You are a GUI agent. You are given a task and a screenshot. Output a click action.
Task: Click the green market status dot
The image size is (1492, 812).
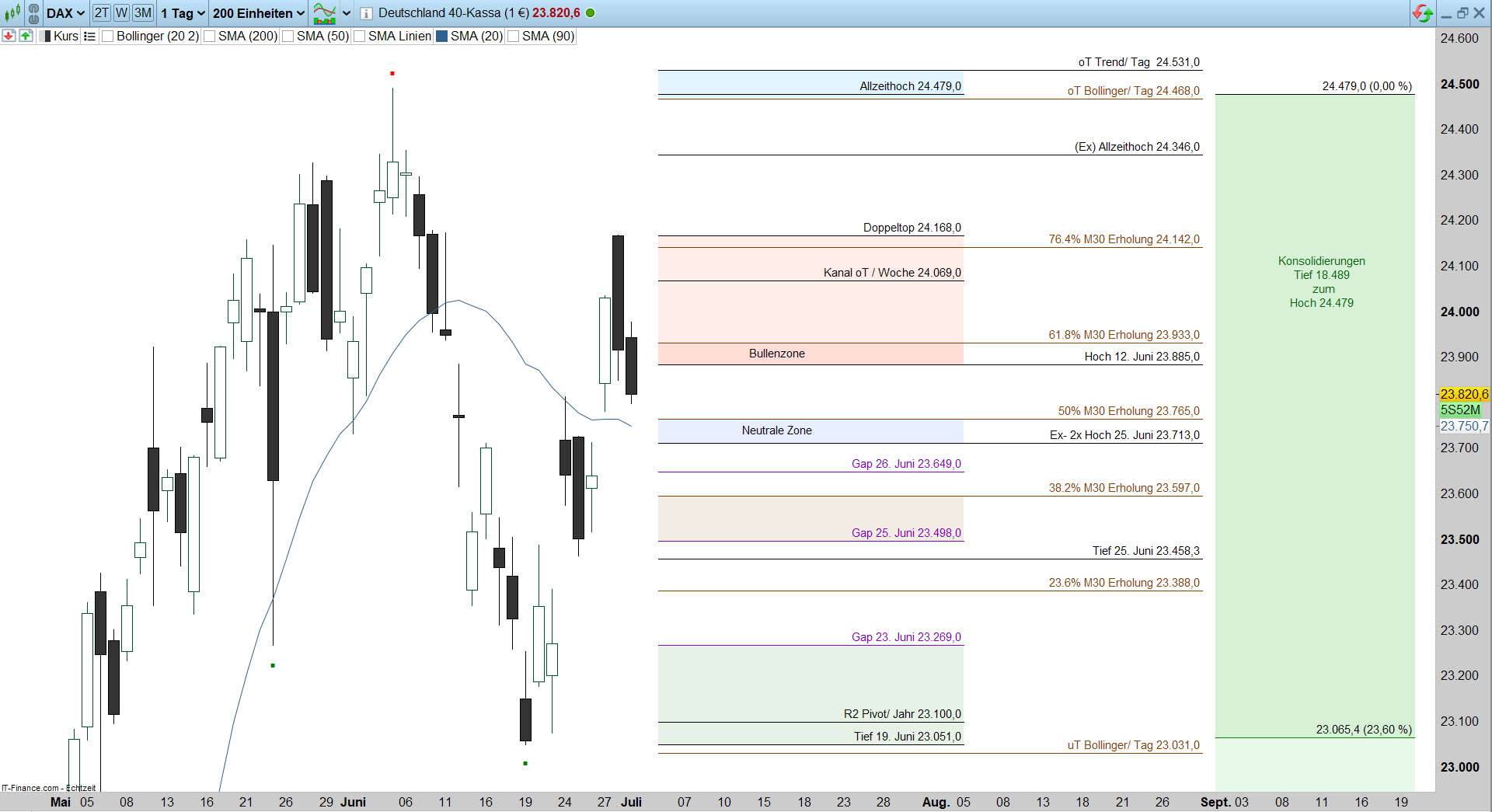click(x=591, y=13)
